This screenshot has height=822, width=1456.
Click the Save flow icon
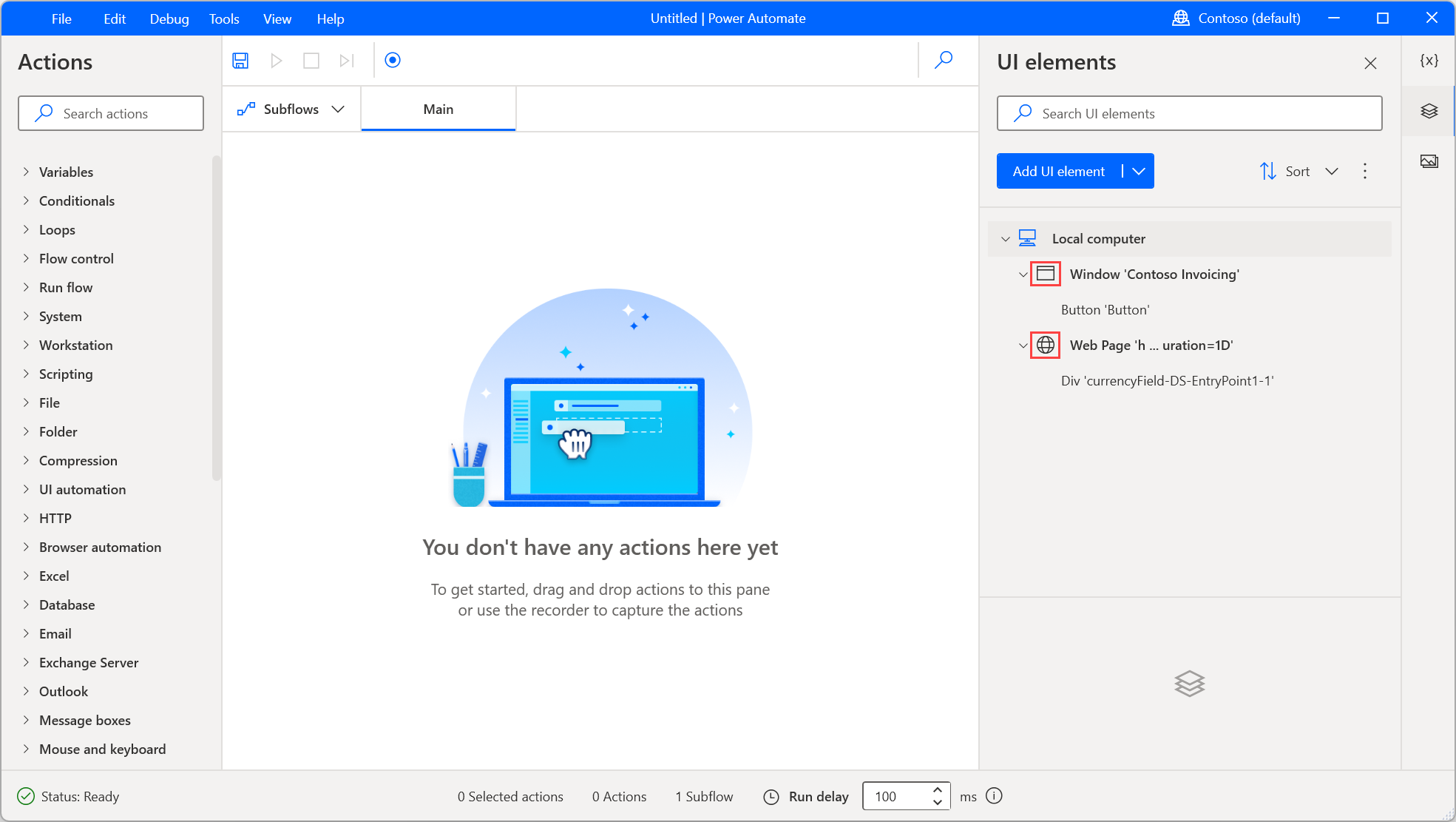pyautogui.click(x=240, y=59)
